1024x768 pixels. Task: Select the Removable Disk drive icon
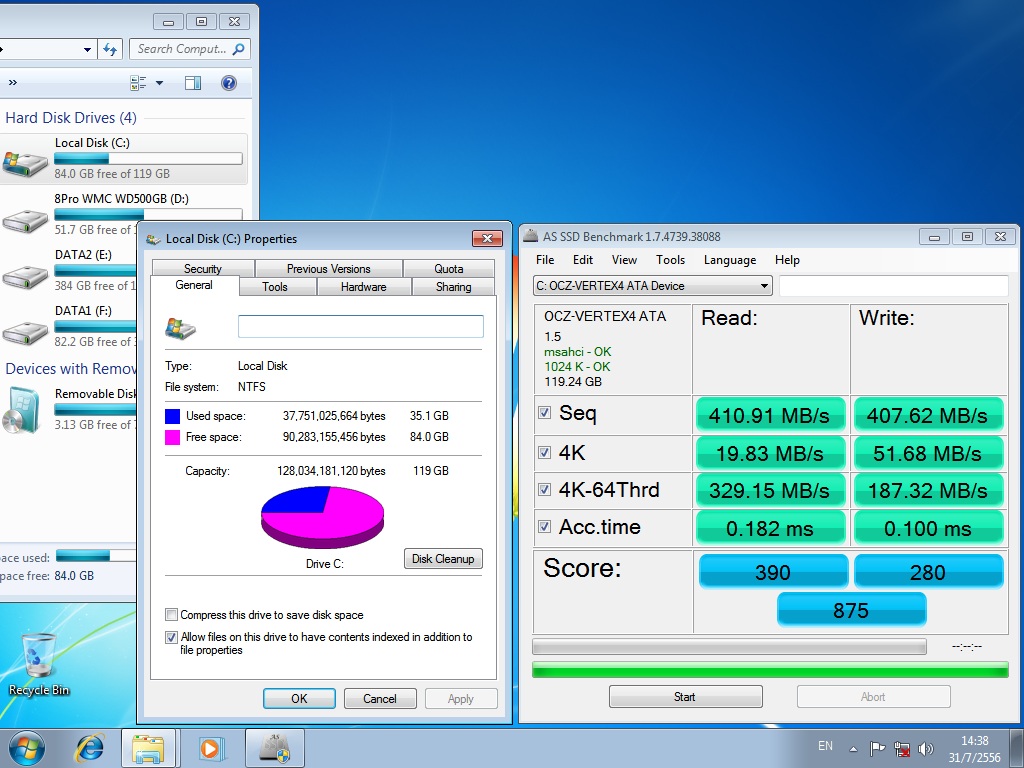pyautogui.click(x=21, y=410)
